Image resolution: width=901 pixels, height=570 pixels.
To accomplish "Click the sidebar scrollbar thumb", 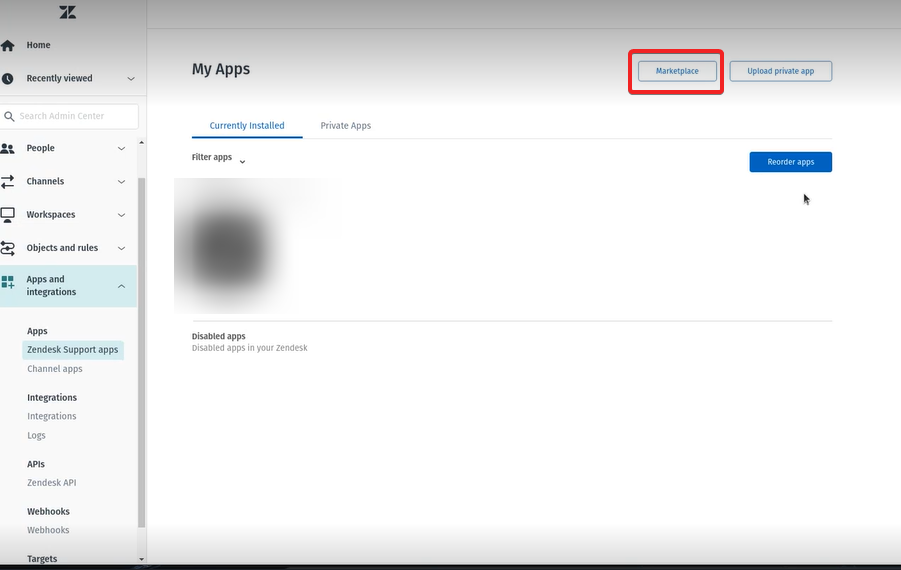I will (141, 353).
